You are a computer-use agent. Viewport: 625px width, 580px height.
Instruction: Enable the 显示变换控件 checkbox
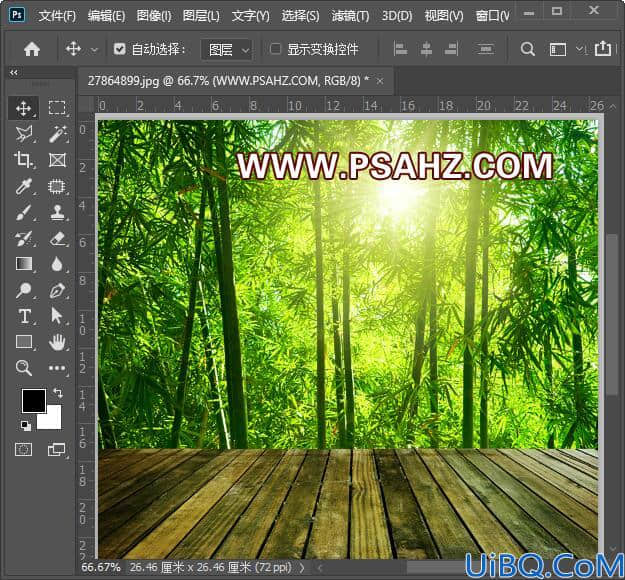coord(275,49)
